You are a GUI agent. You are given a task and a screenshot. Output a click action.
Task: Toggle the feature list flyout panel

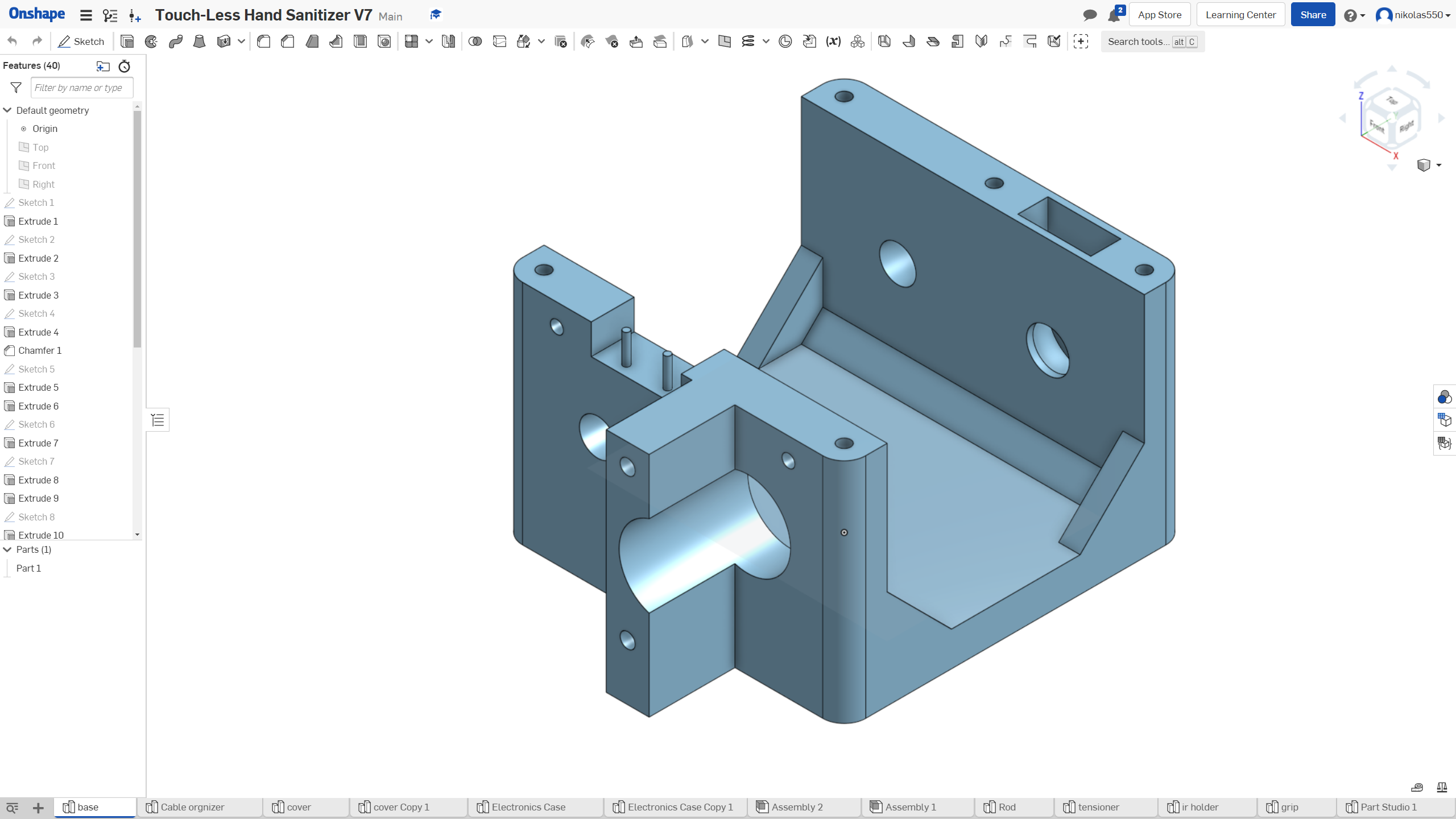click(x=157, y=420)
